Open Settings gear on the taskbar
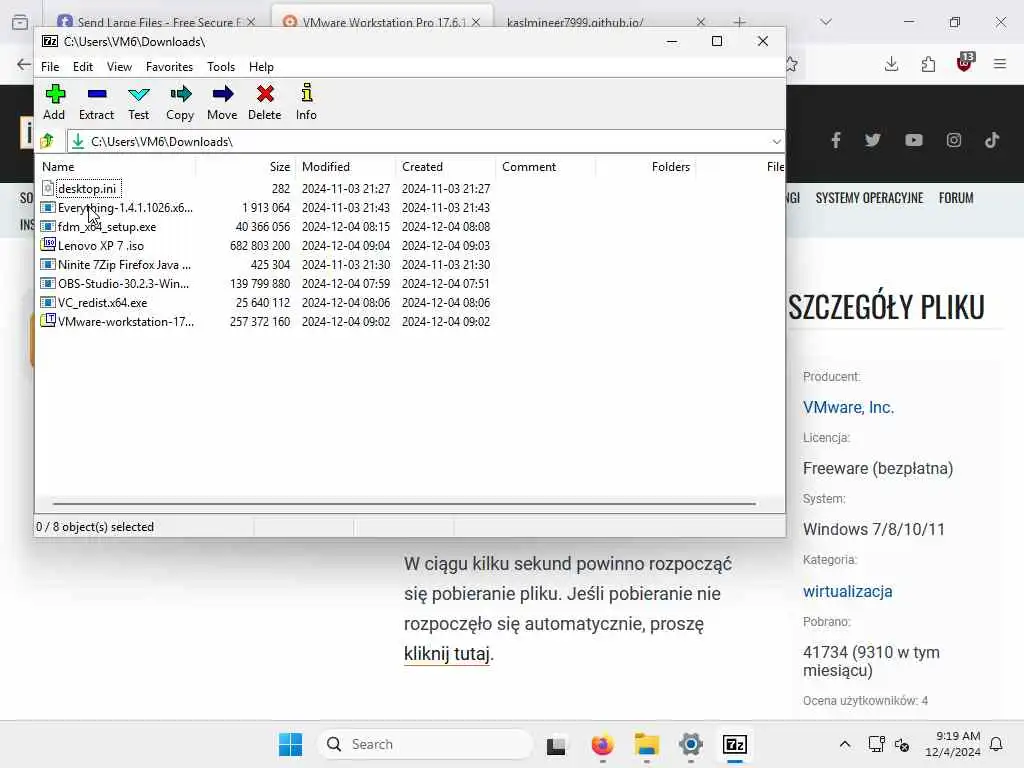The height and width of the screenshot is (768, 1024). coord(691,744)
